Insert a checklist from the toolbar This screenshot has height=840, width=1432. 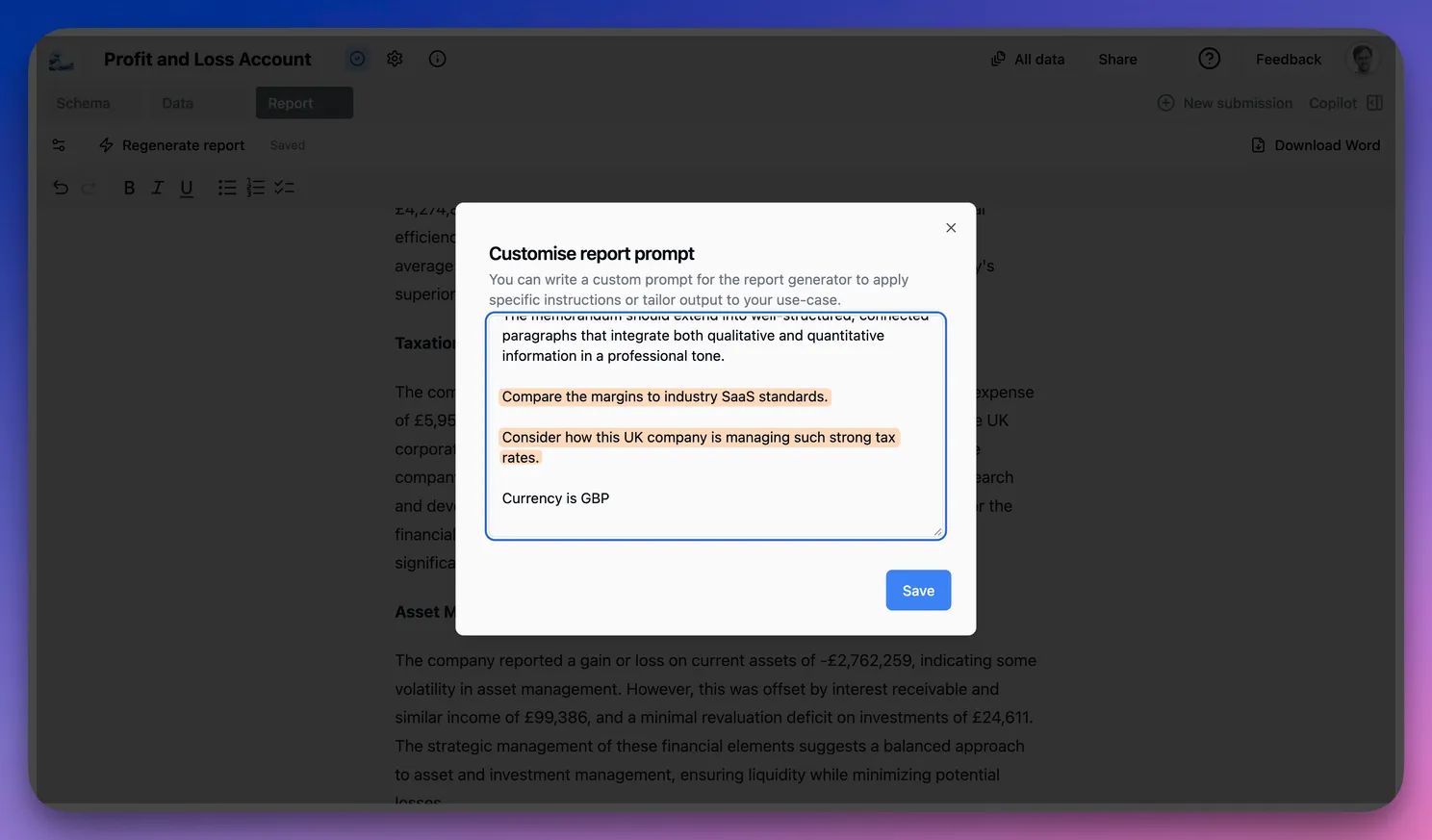pyautogui.click(x=284, y=188)
